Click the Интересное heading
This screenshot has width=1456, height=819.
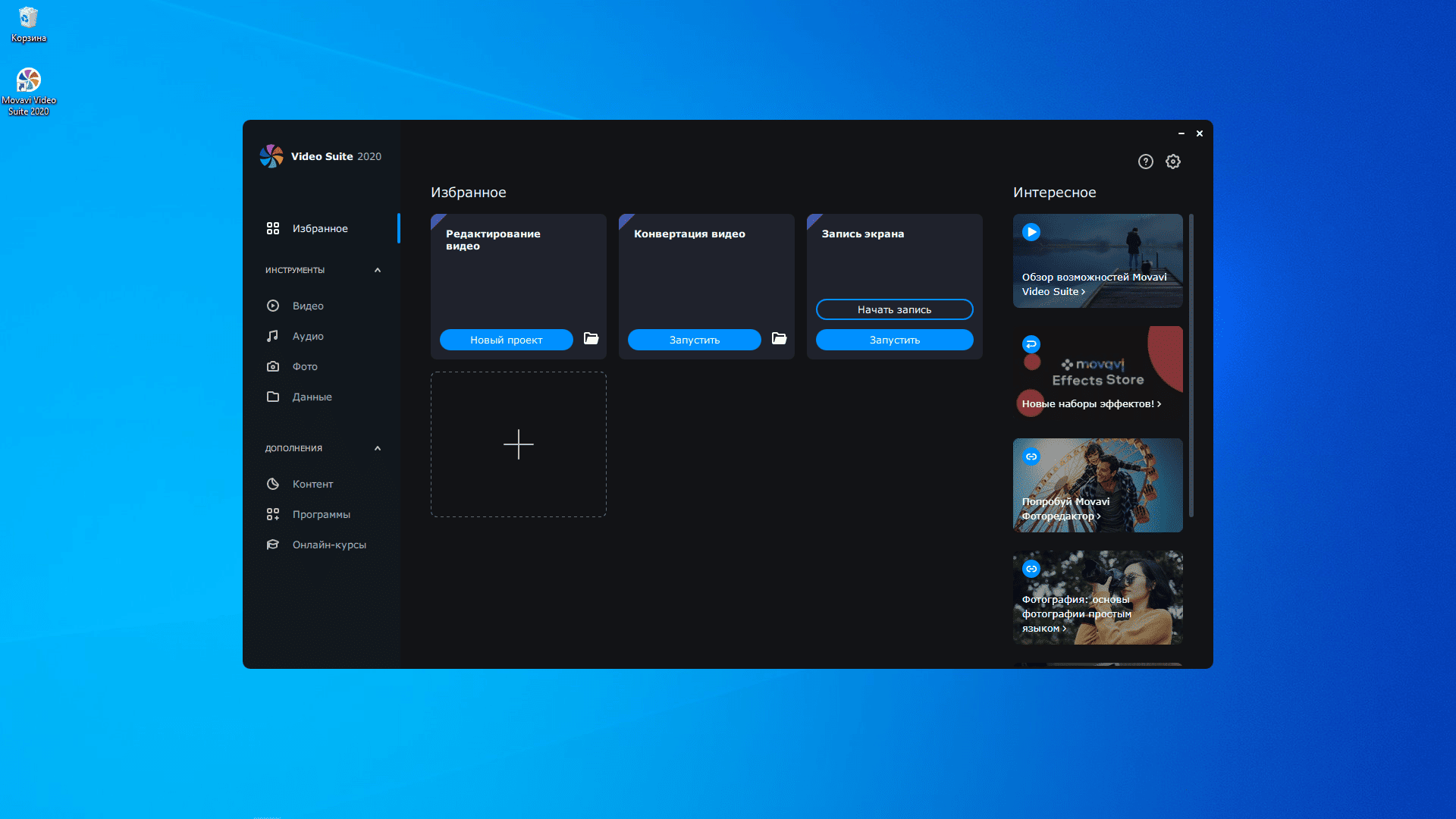[1055, 193]
